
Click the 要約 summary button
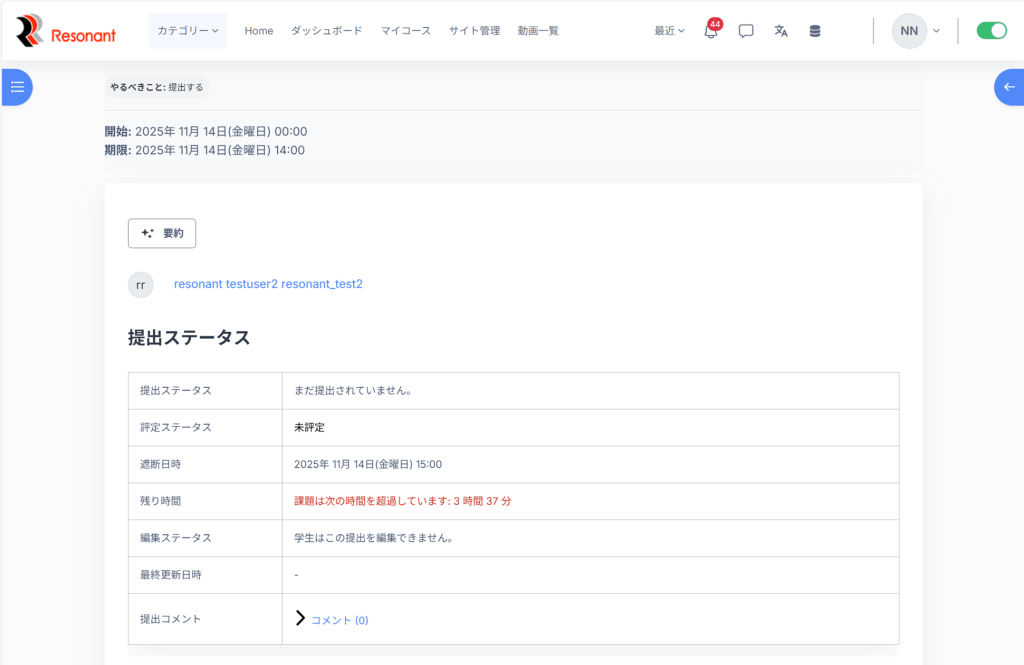point(162,233)
